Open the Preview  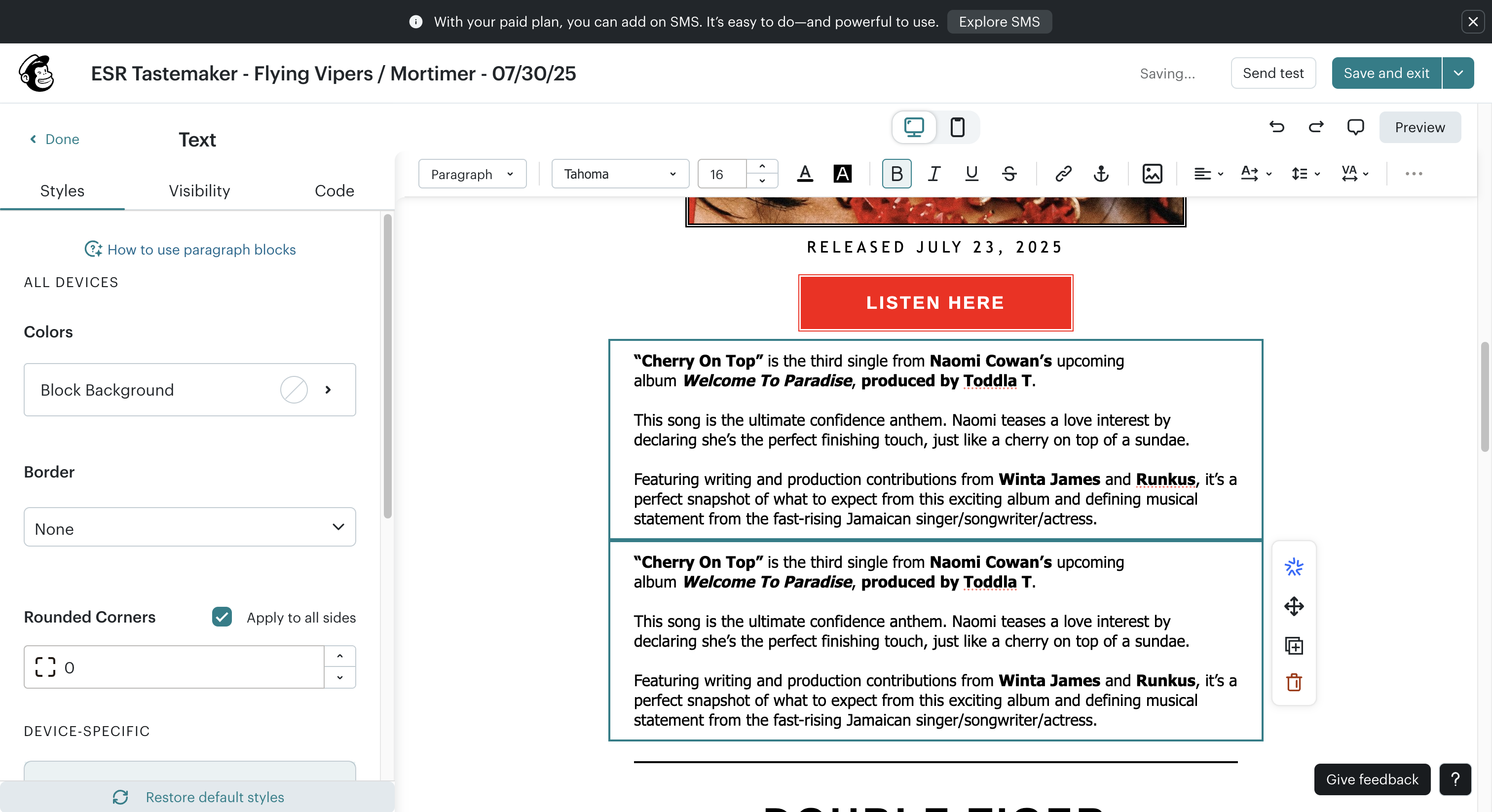pyautogui.click(x=1419, y=127)
